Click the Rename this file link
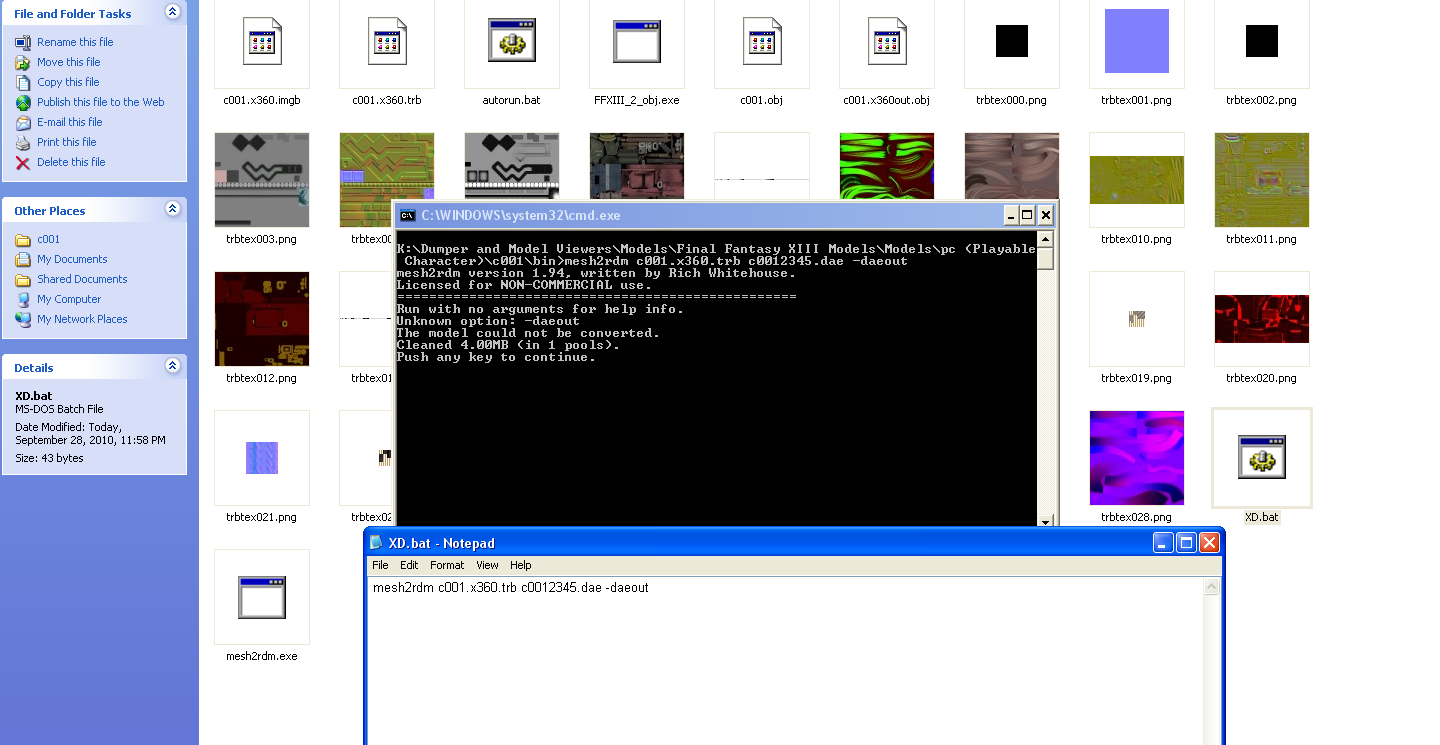Image resolution: width=1440 pixels, height=745 pixels. [x=75, y=42]
